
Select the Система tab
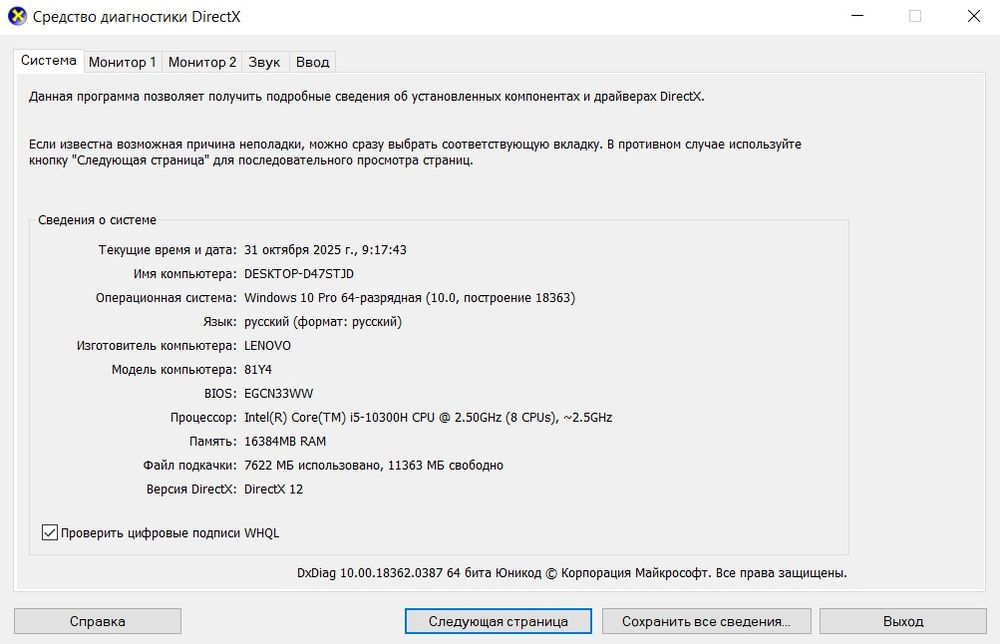click(x=48, y=60)
